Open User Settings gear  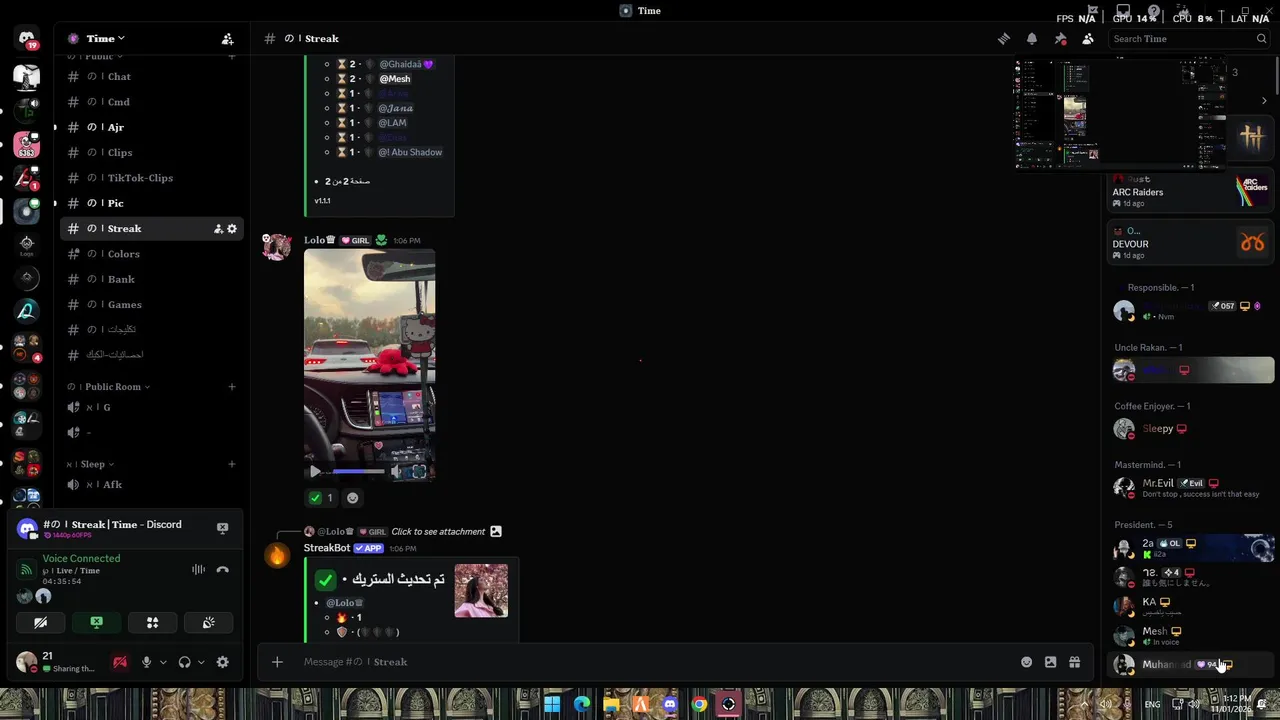222,662
